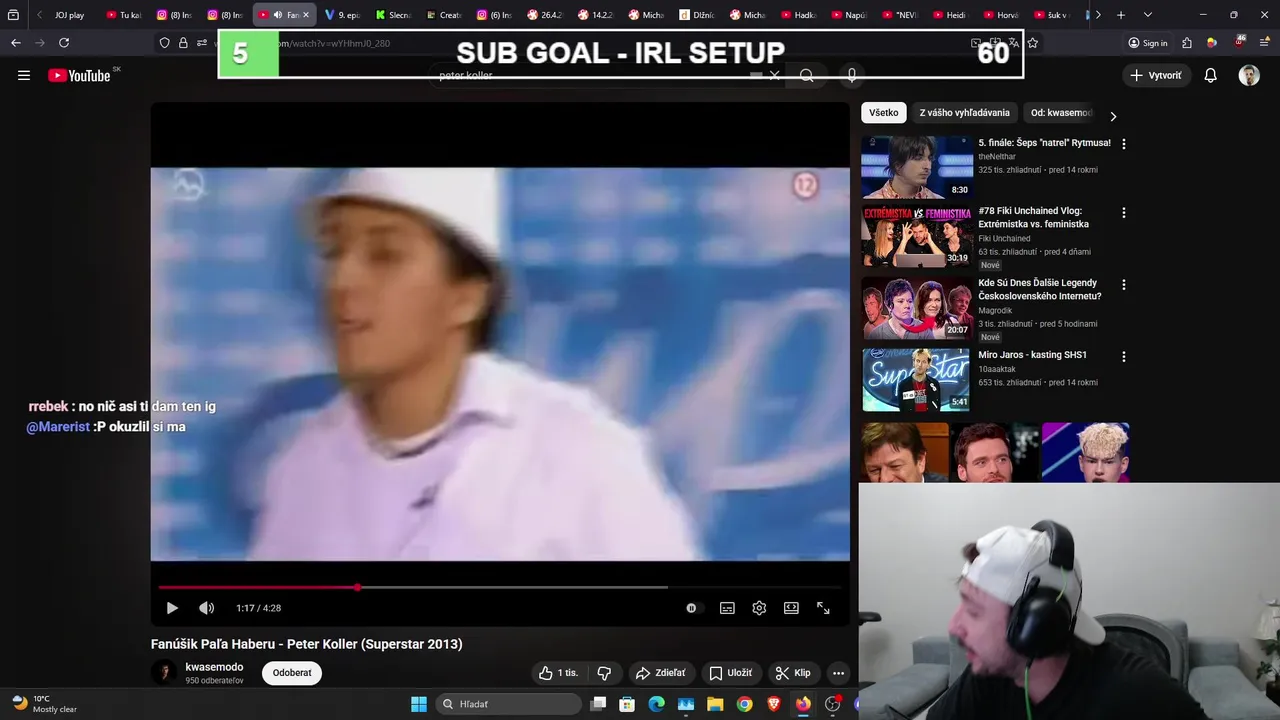Open options for Fiki Unchained Vlog video
Image resolution: width=1280 pixels, height=720 pixels.
pyautogui.click(x=1123, y=213)
